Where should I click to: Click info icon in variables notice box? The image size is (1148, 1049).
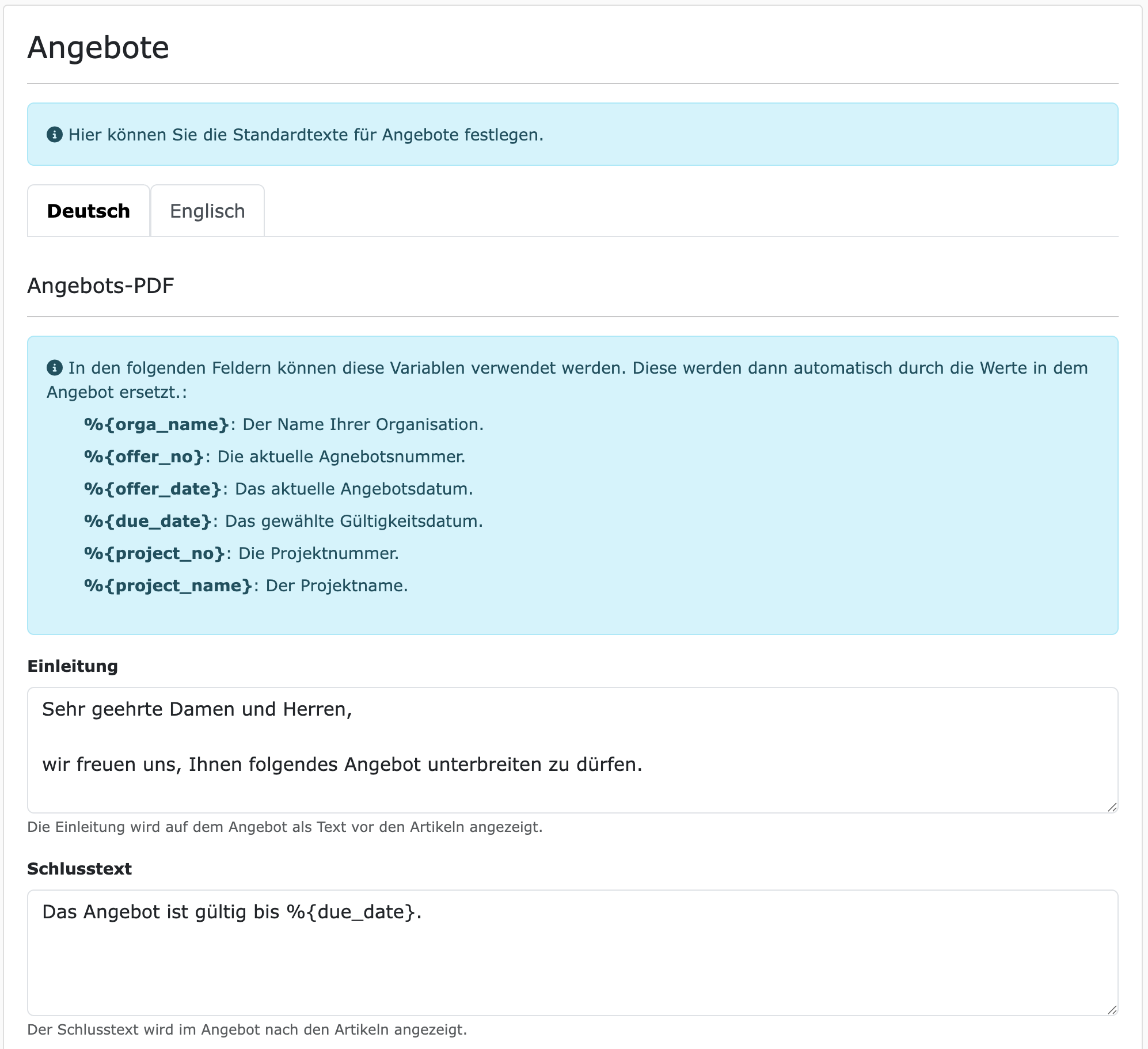55,367
